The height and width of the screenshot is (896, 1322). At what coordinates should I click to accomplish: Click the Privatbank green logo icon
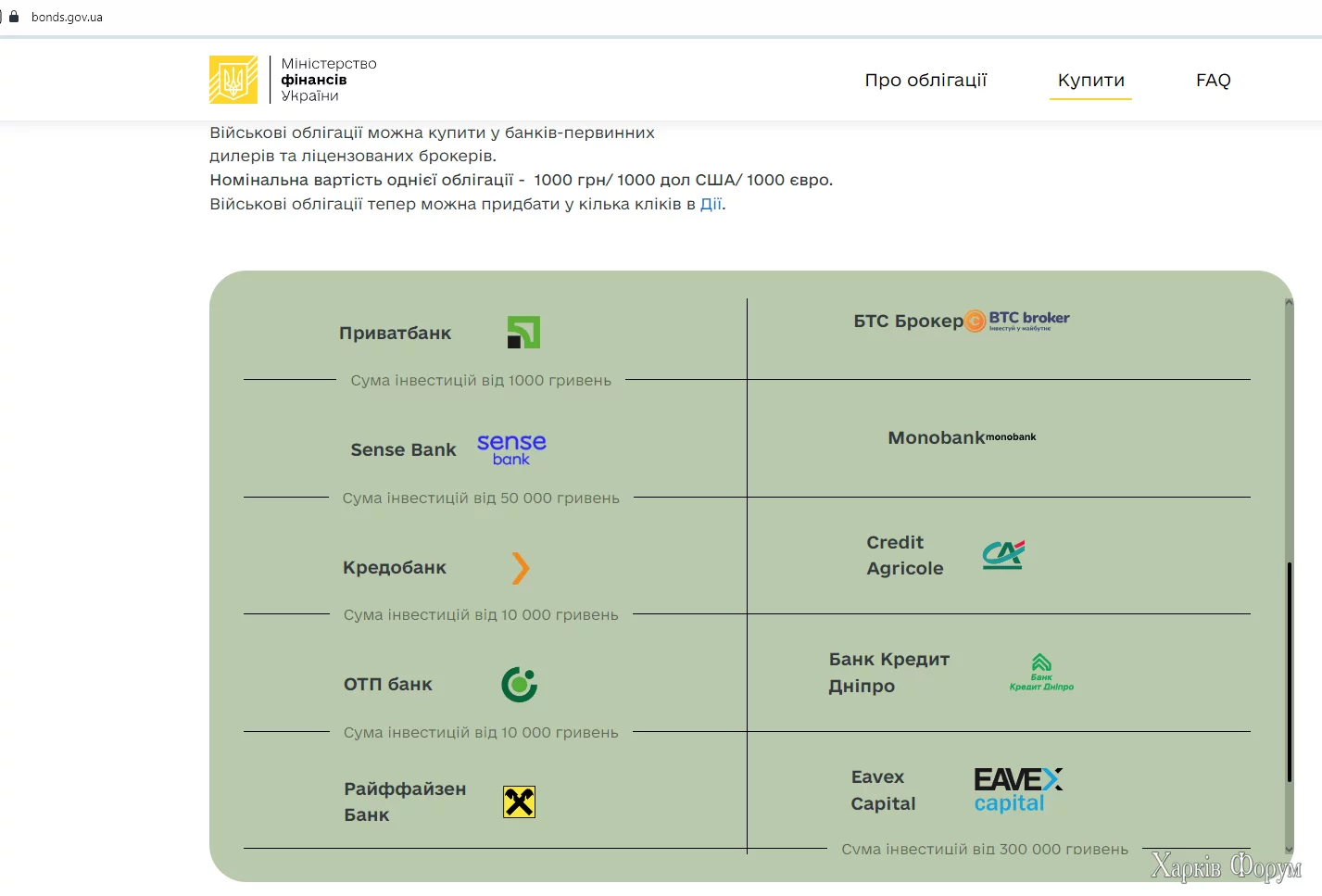[x=523, y=333]
